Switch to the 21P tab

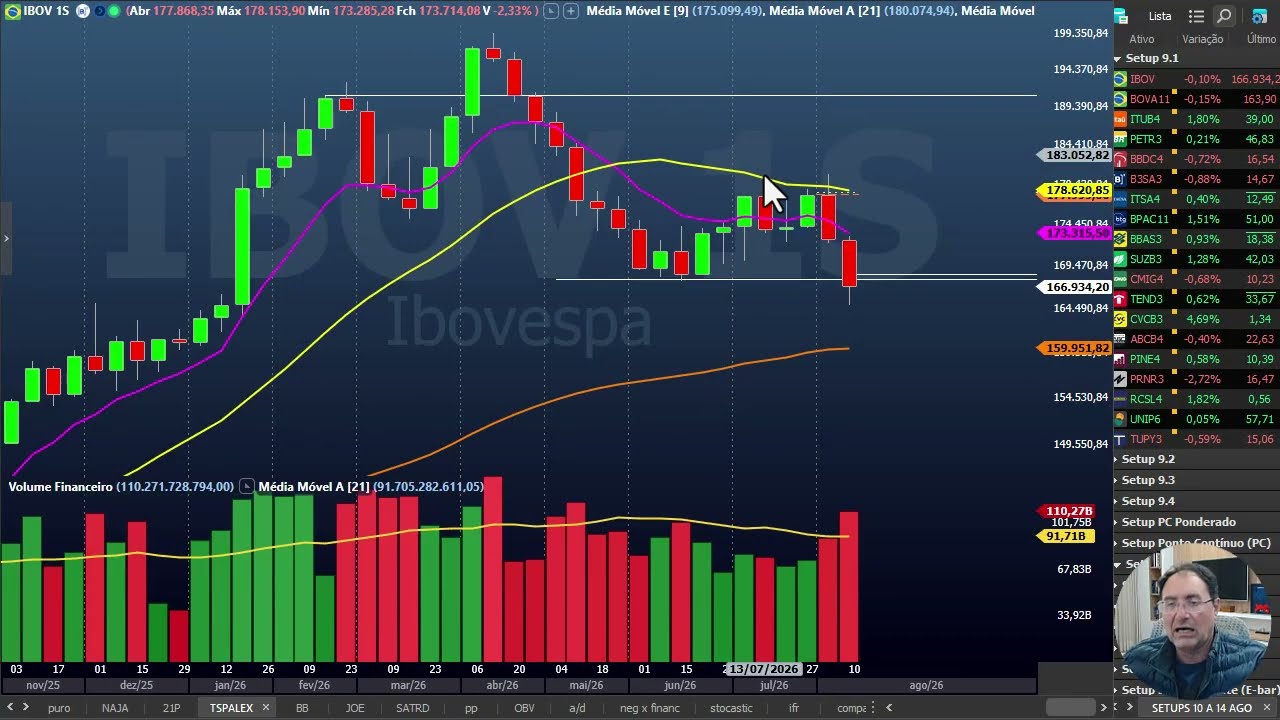pos(171,708)
